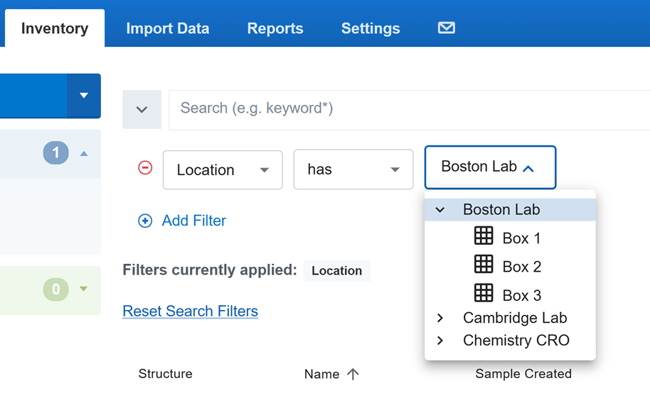Choose Box 2 under Boston Lab

click(522, 267)
